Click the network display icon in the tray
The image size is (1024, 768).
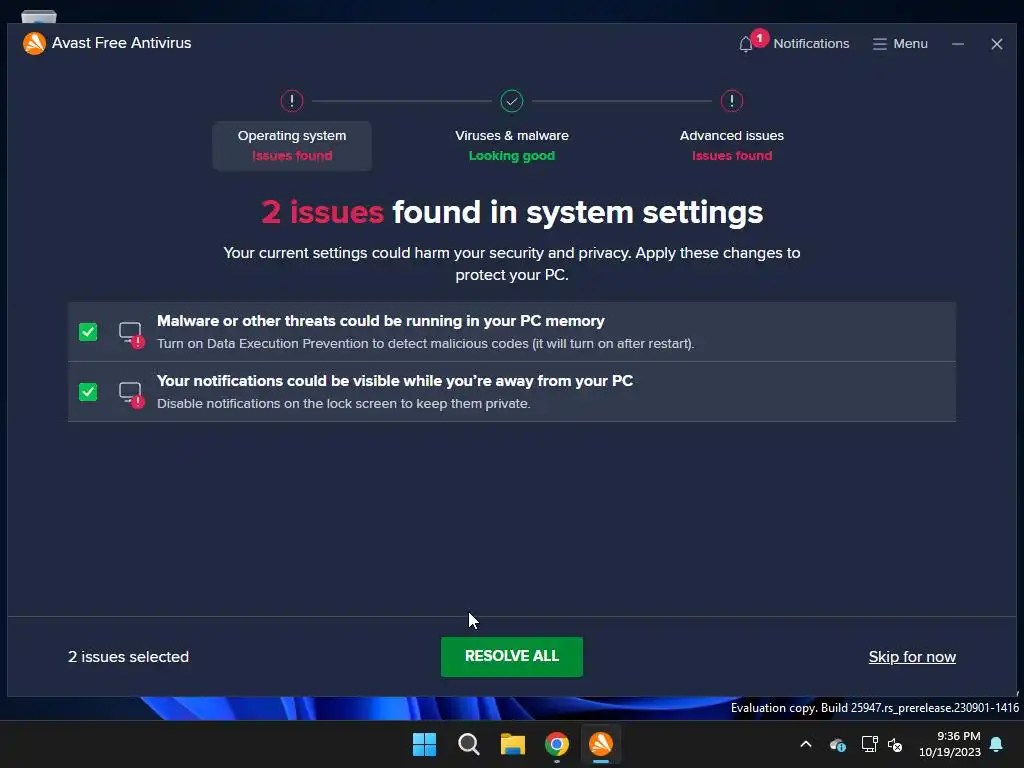tap(869, 744)
